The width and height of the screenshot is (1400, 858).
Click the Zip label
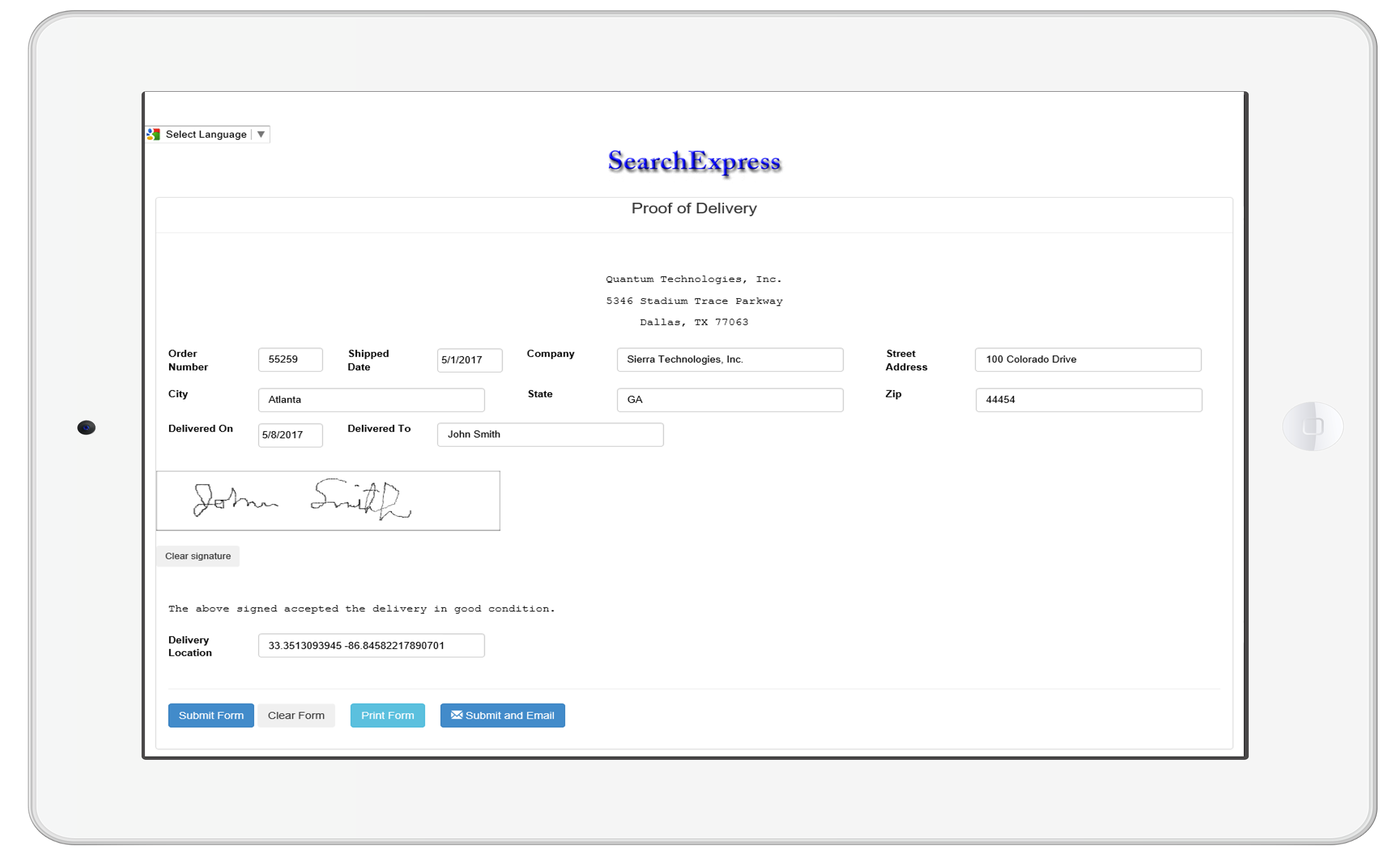894,394
